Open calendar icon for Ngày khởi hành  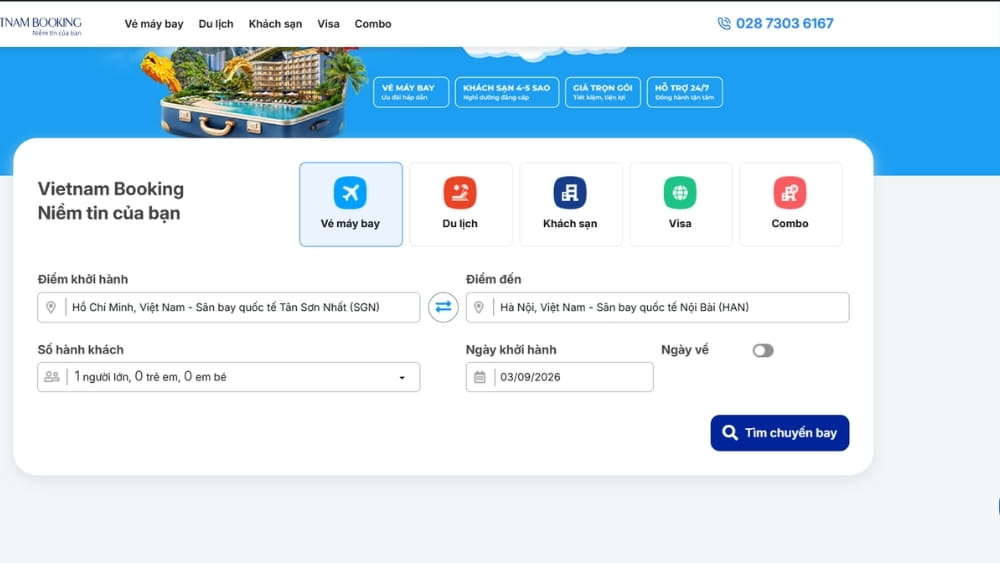click(x=480, y=377)
